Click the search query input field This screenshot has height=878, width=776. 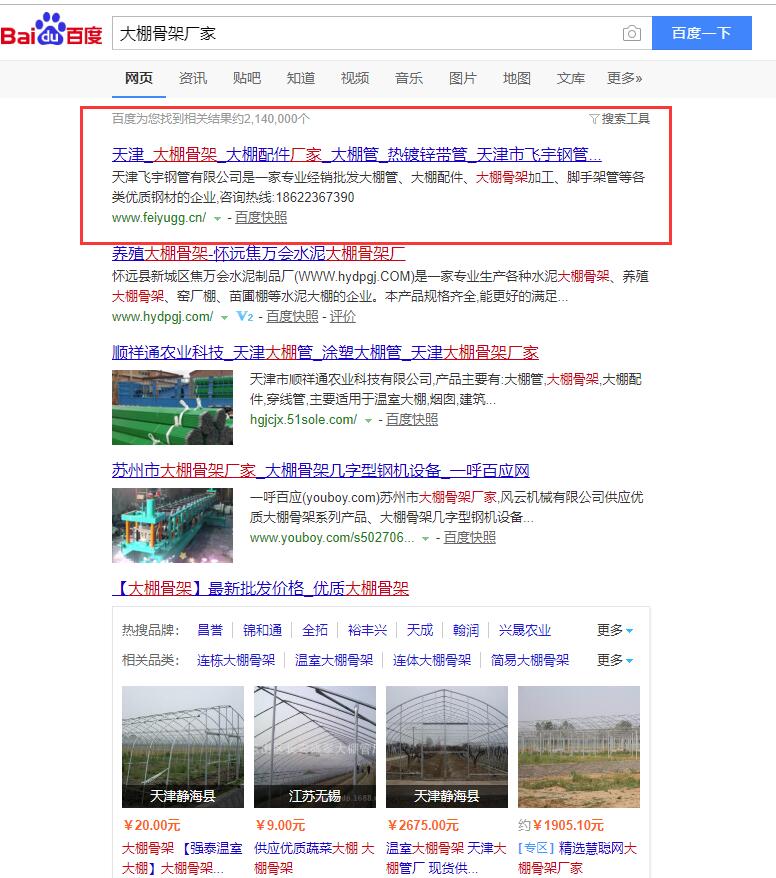[367, 34]
